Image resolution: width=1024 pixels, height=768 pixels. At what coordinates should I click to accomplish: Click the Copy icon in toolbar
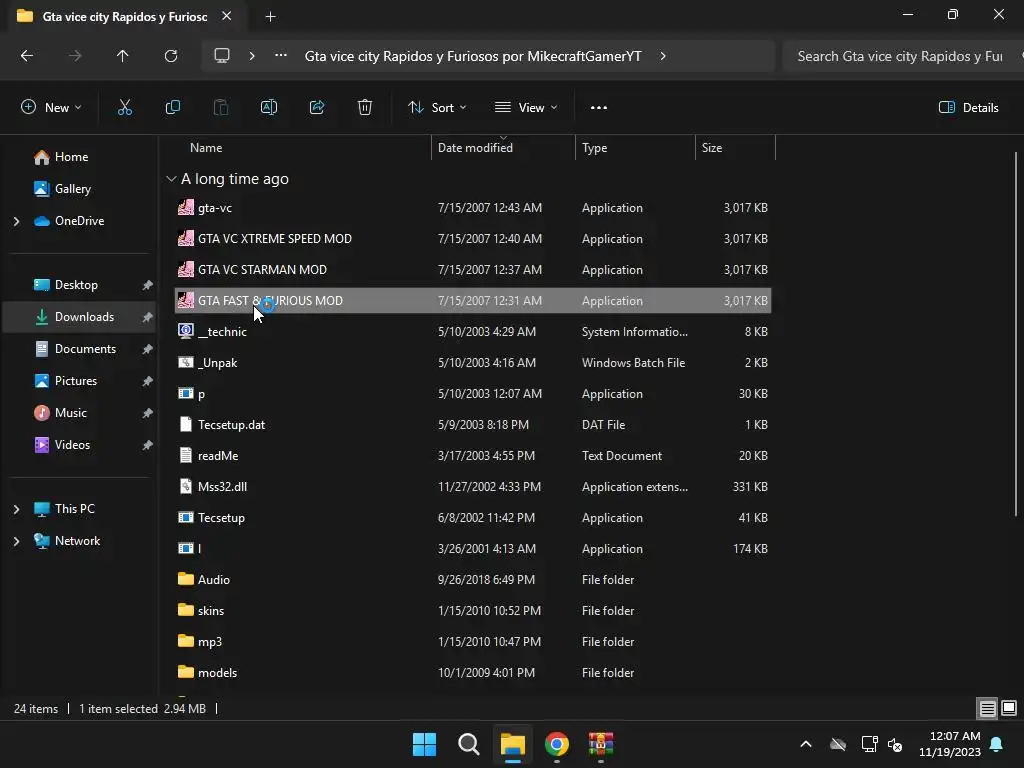point(172,108)
